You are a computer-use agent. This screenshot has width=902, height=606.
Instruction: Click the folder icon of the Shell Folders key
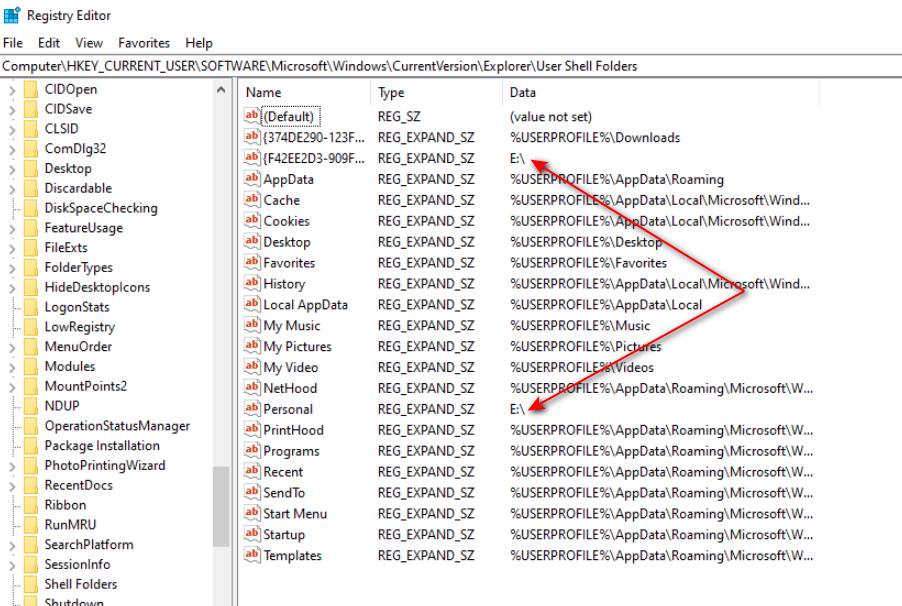point(30,584)
